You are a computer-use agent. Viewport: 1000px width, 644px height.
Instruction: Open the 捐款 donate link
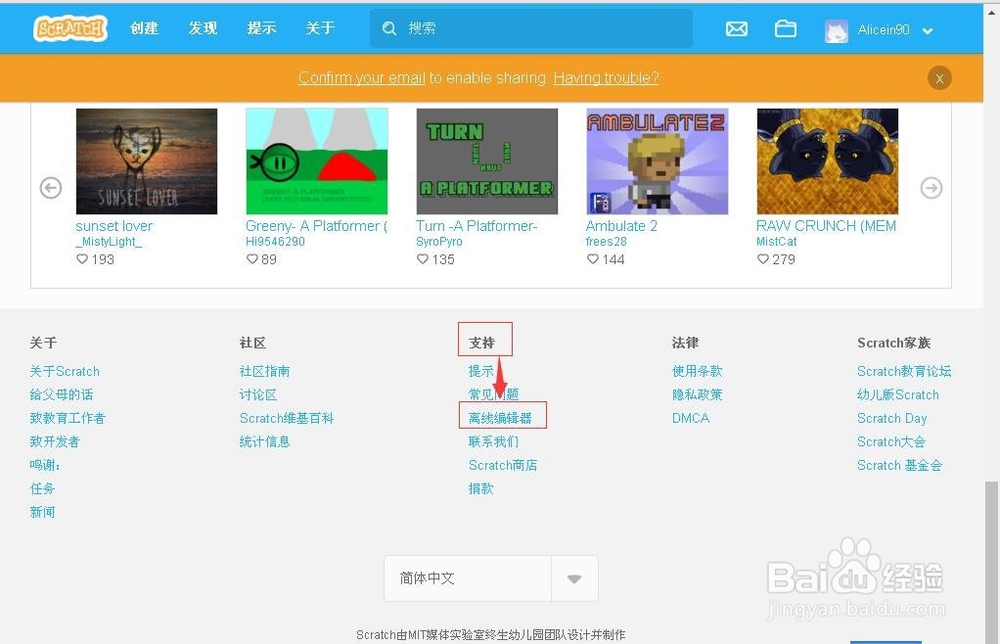(x=481, y=488)
